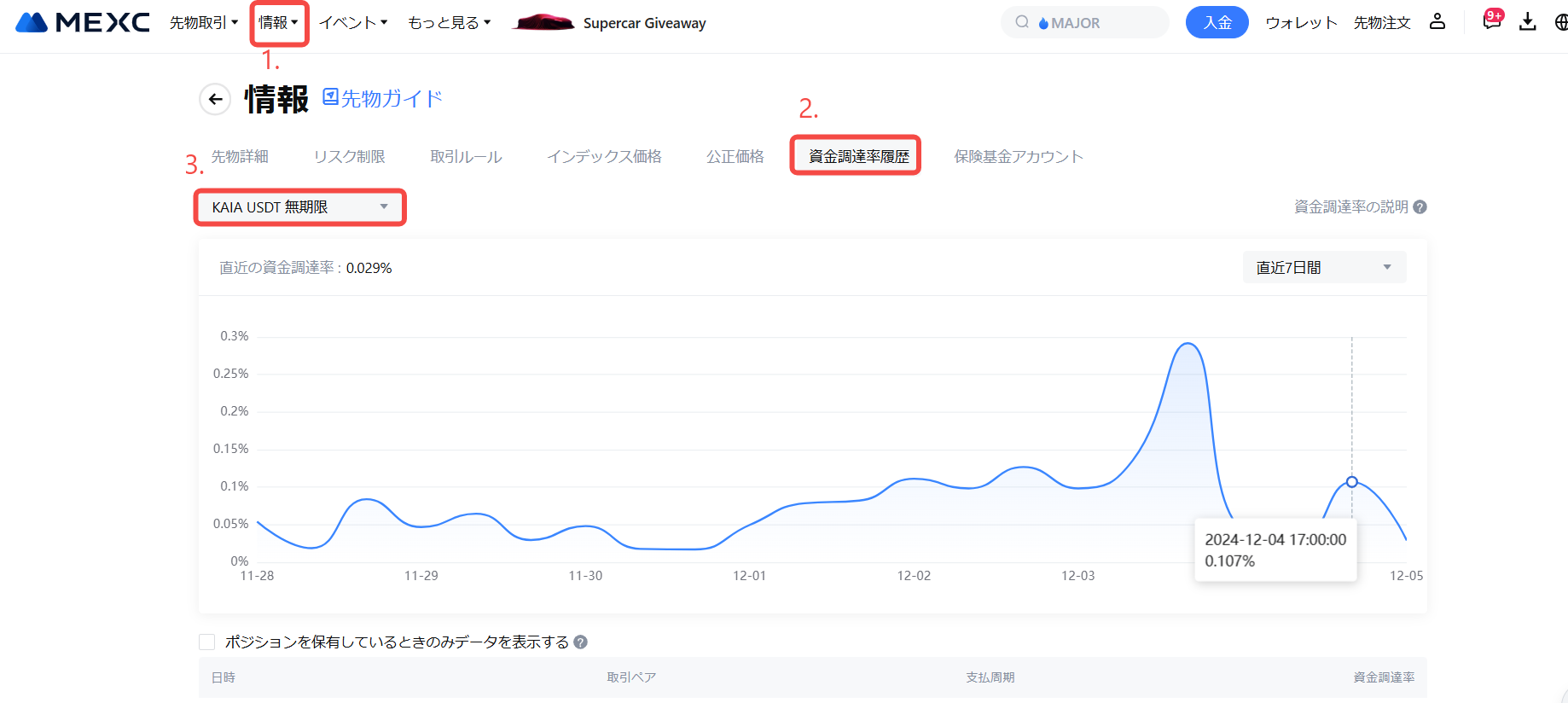Open the notifications chat icon with 9+ badge
The image size is (1568, 703).
pyautogui.click(x=1491, y=22)
